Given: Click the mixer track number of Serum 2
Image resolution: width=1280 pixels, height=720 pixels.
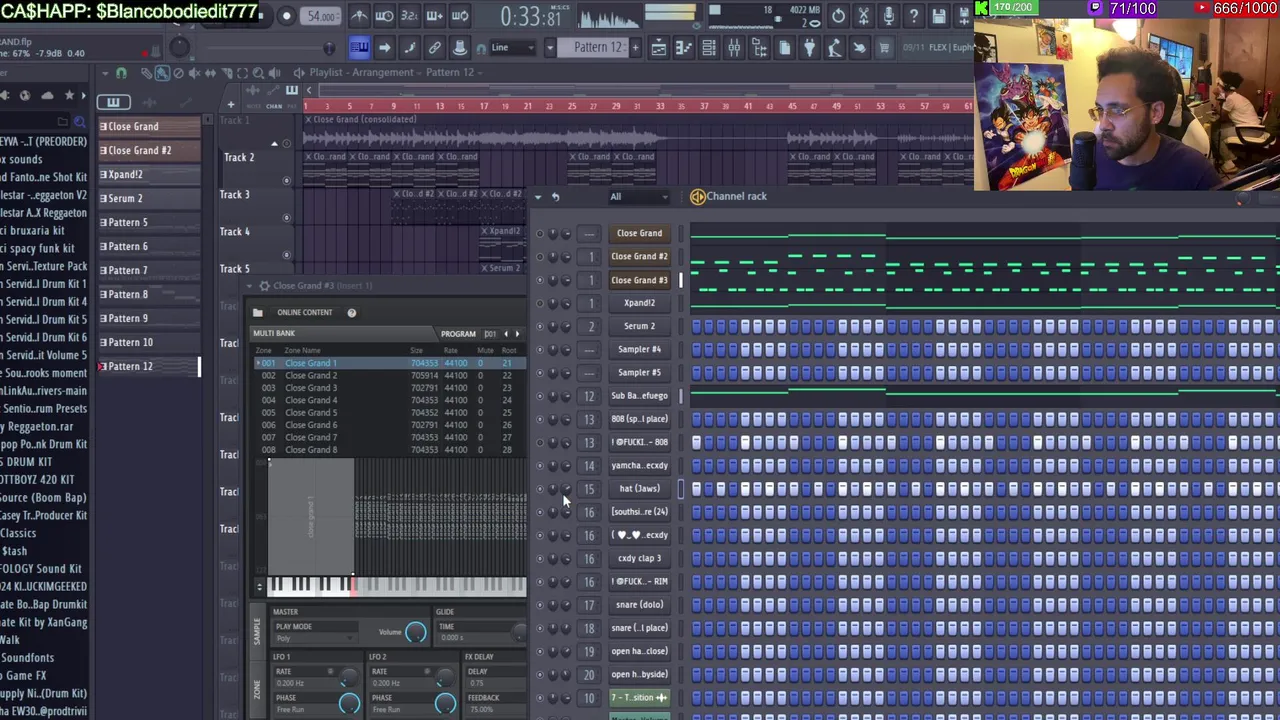Looking at the screenshot, I should [590, 326].
